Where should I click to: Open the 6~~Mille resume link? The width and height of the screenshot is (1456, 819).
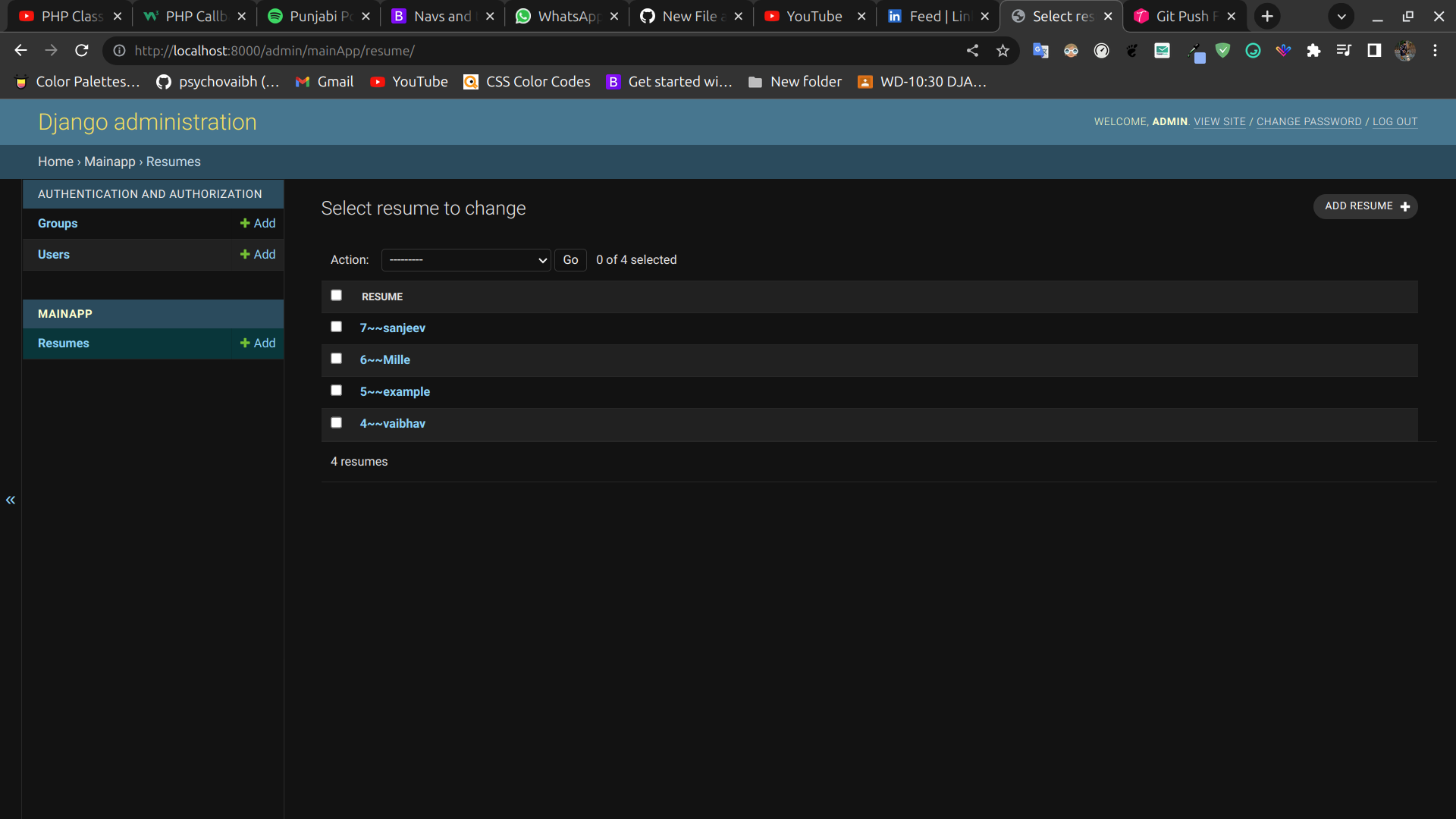coord(385,359)
